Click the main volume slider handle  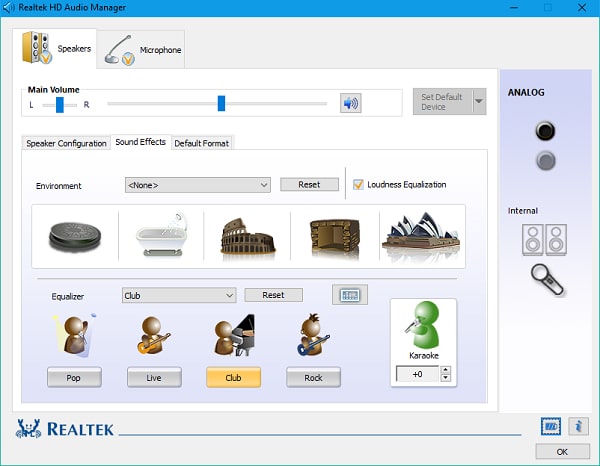click(x=221, y=103)
